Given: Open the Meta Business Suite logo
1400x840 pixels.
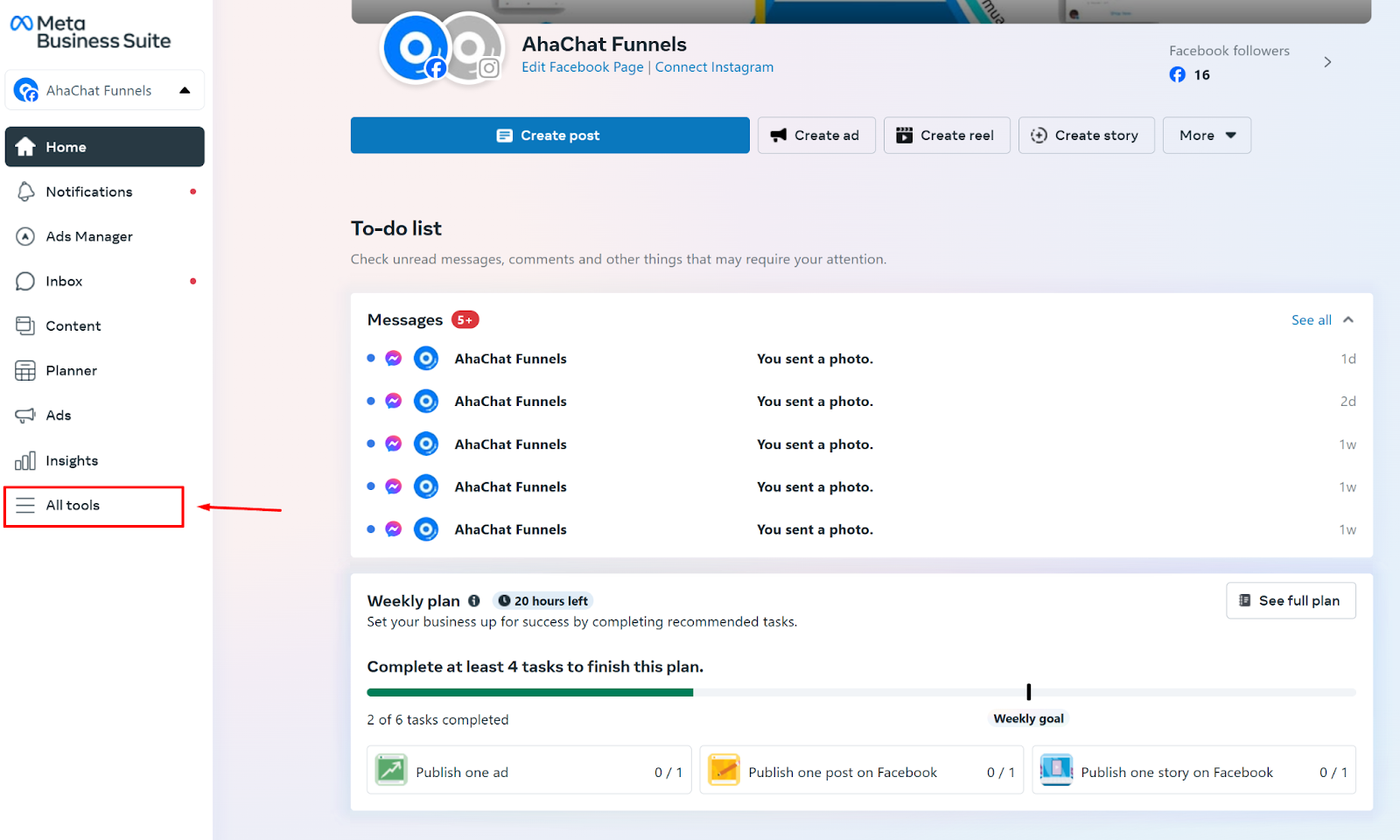Looking at the screenshot, I should pos(90,32).
